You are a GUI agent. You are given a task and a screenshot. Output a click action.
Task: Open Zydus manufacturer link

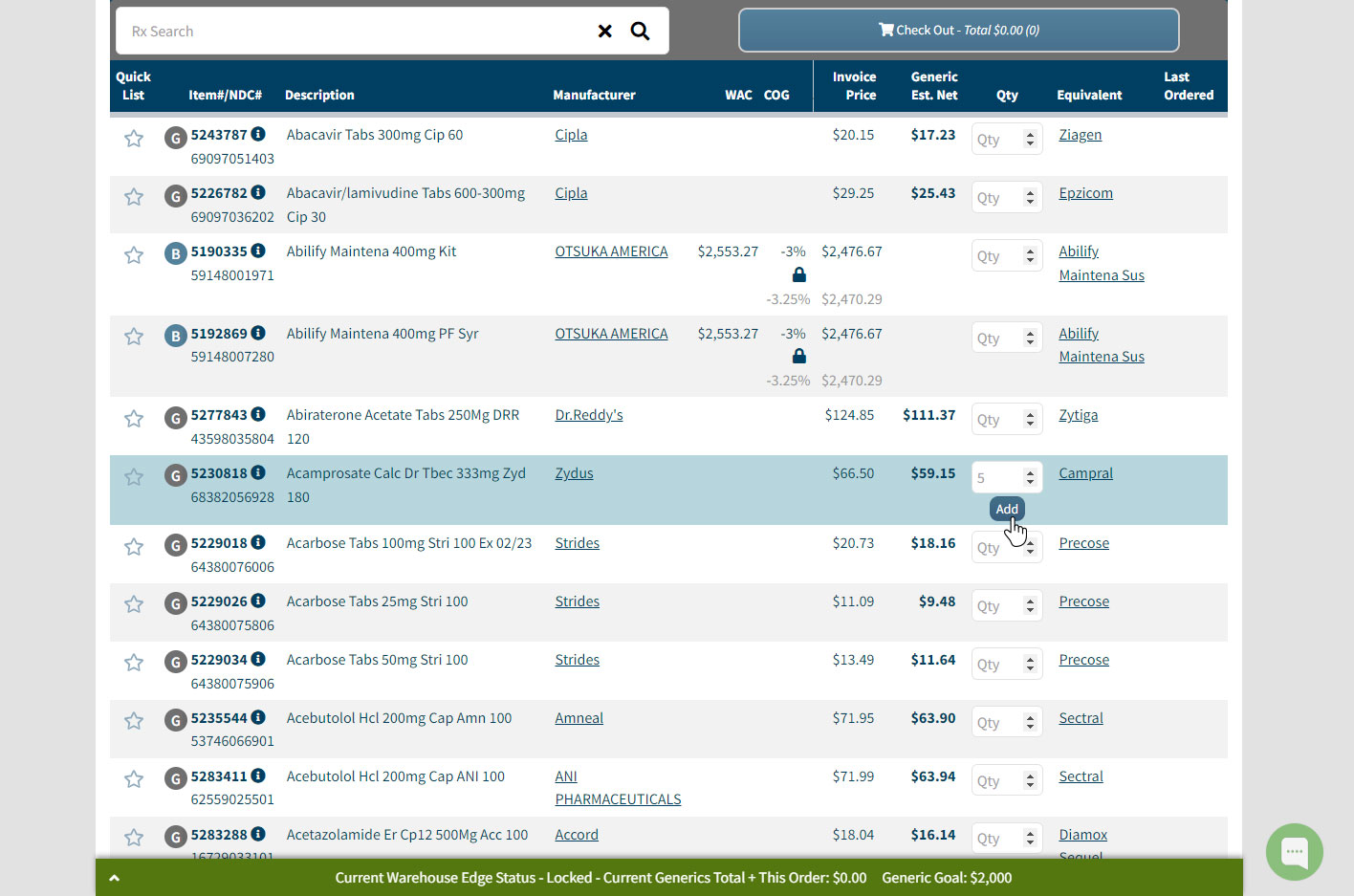(x=574, y=473)
